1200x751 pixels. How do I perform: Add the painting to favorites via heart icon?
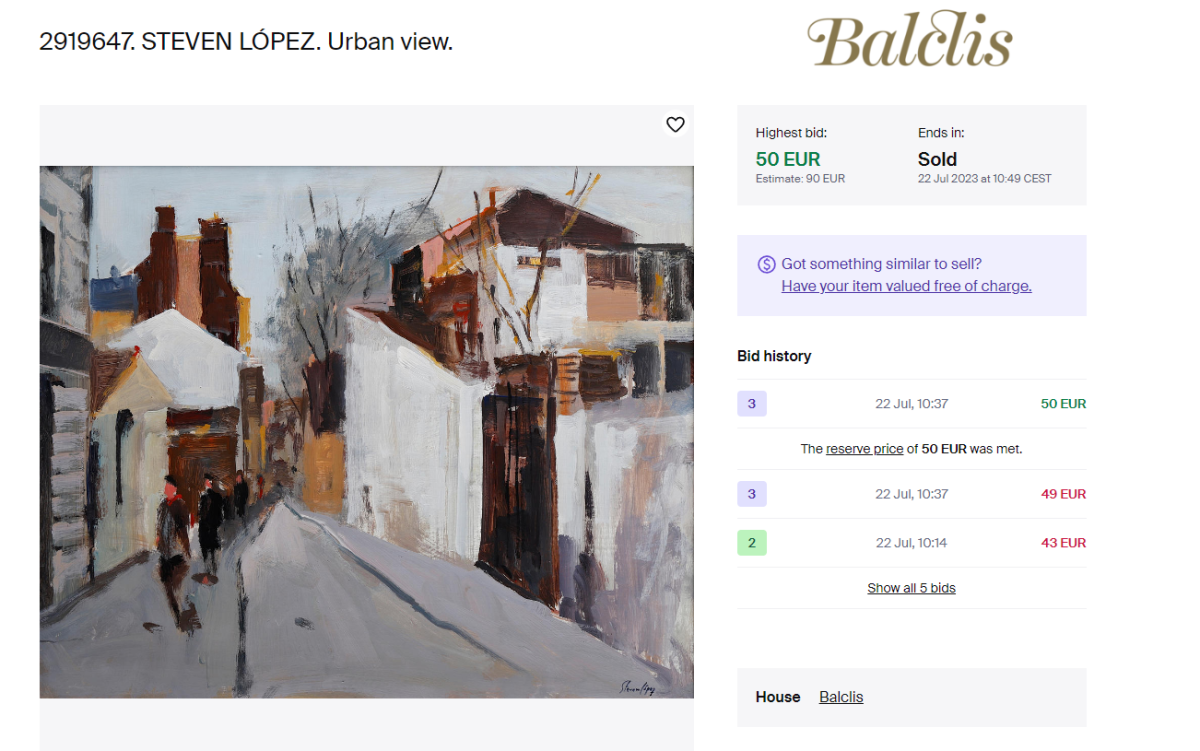tap(675, 124)
